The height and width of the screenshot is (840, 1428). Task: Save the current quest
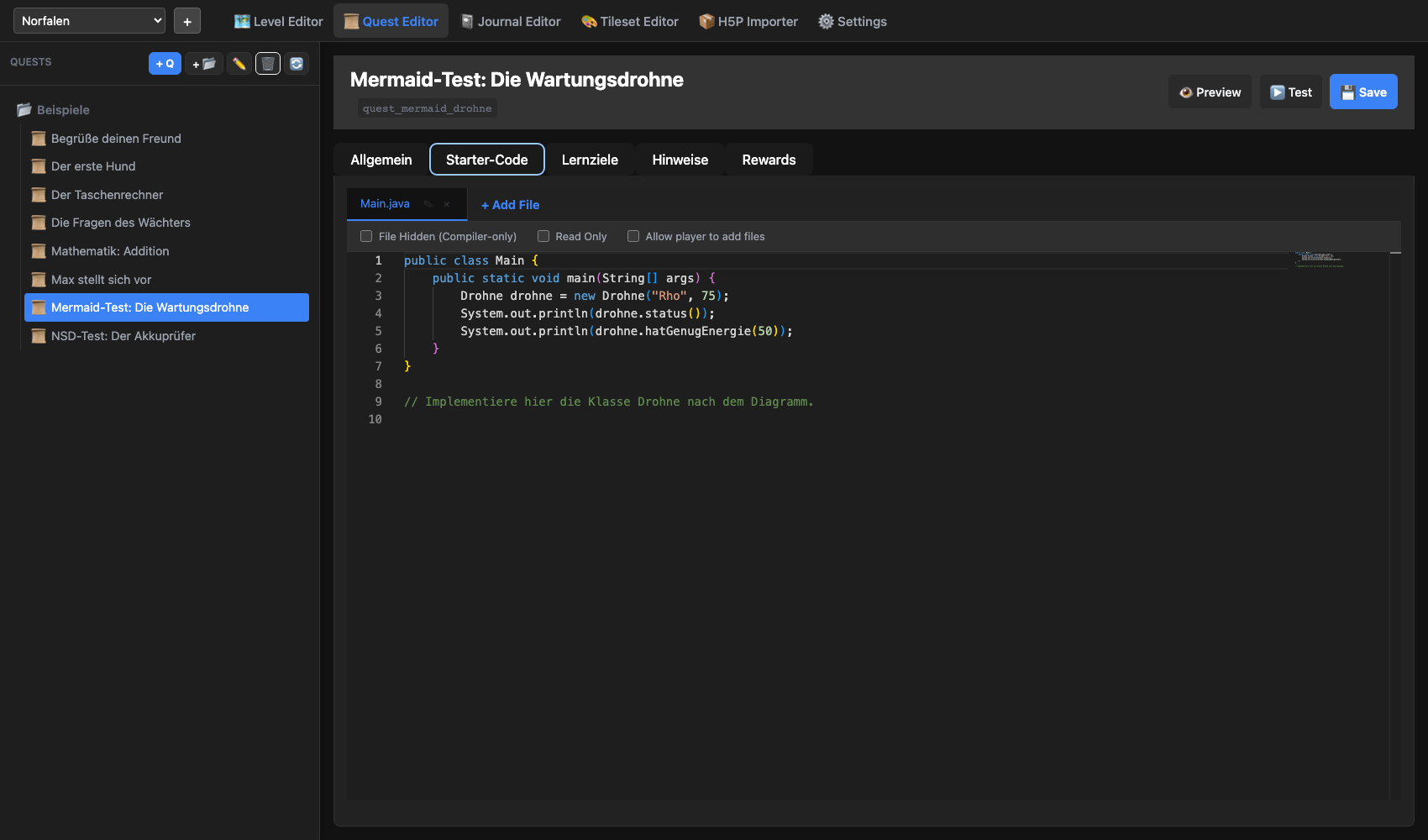click(x=1362, y=92)
